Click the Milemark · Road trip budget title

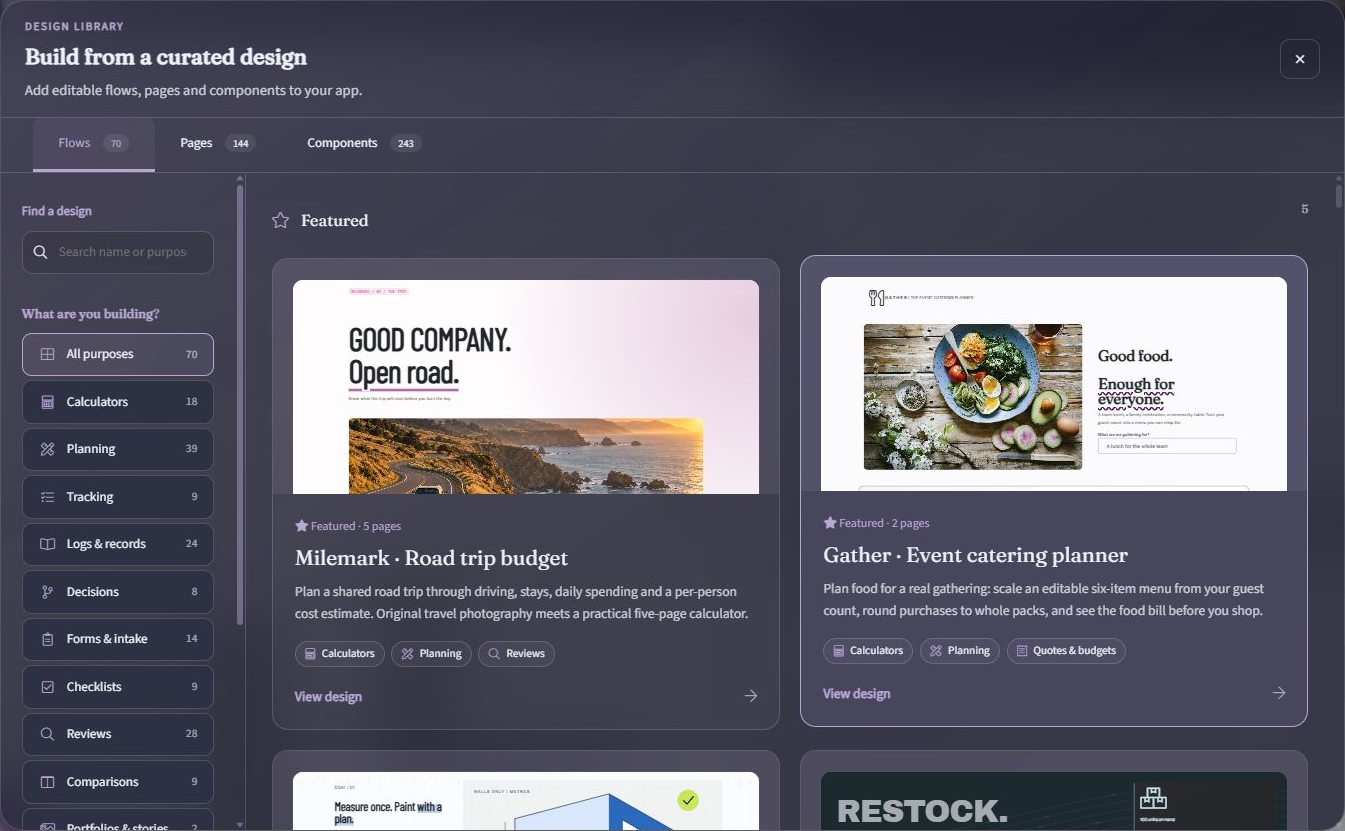click(x=431, y=558)
